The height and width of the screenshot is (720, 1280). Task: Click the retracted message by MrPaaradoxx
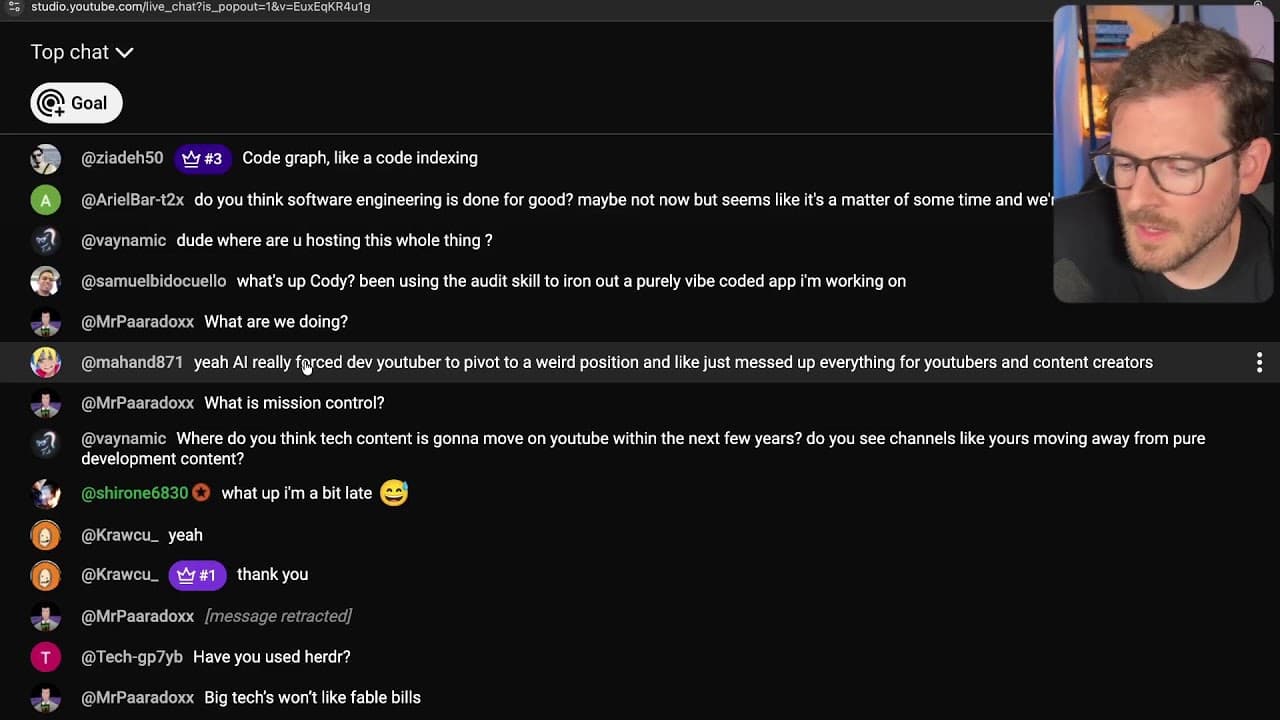(x=278, y=616)
